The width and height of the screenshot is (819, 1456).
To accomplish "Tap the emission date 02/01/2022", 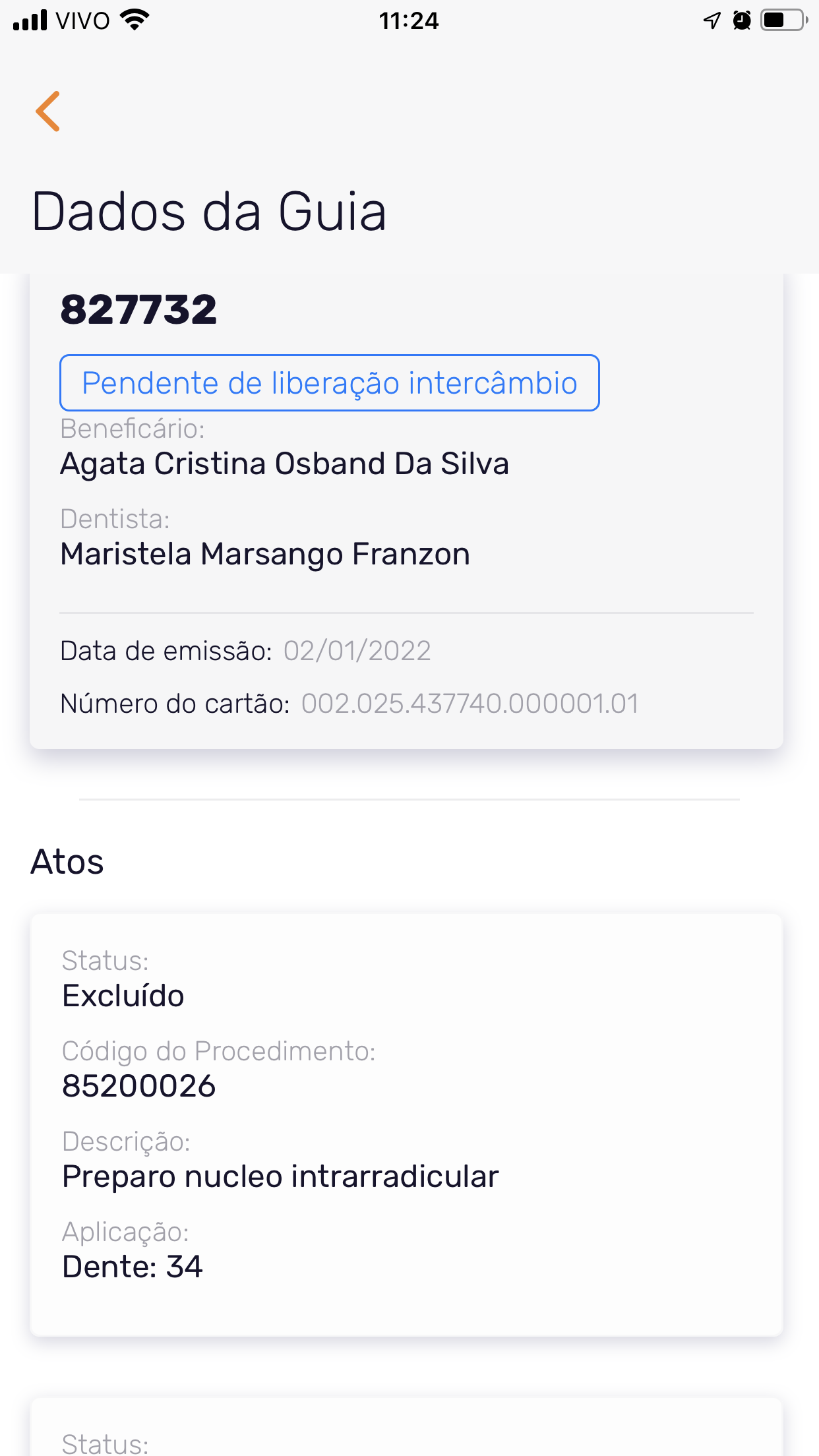I will pos(357,651).
